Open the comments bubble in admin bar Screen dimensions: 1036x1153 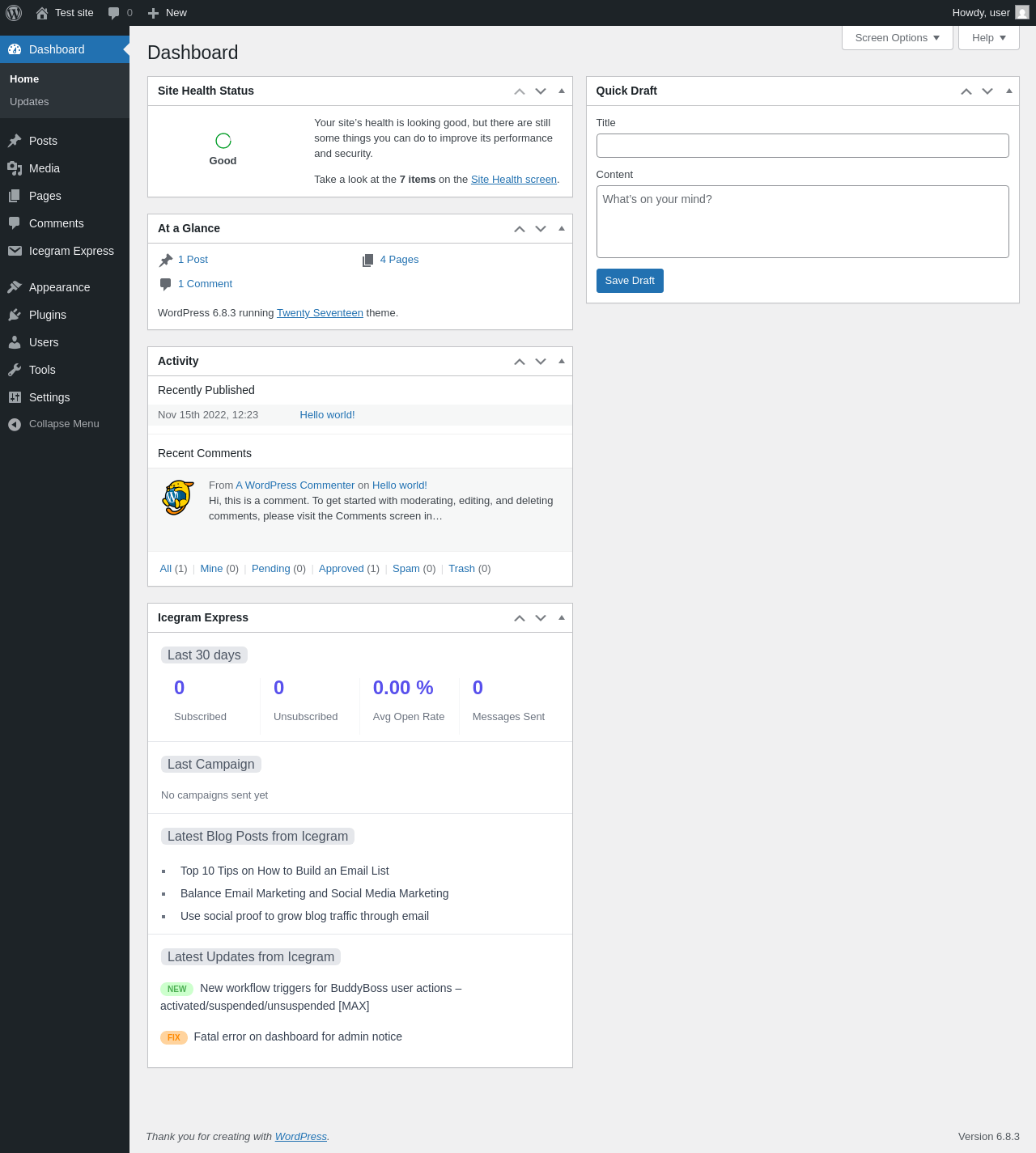pos(114,13)
